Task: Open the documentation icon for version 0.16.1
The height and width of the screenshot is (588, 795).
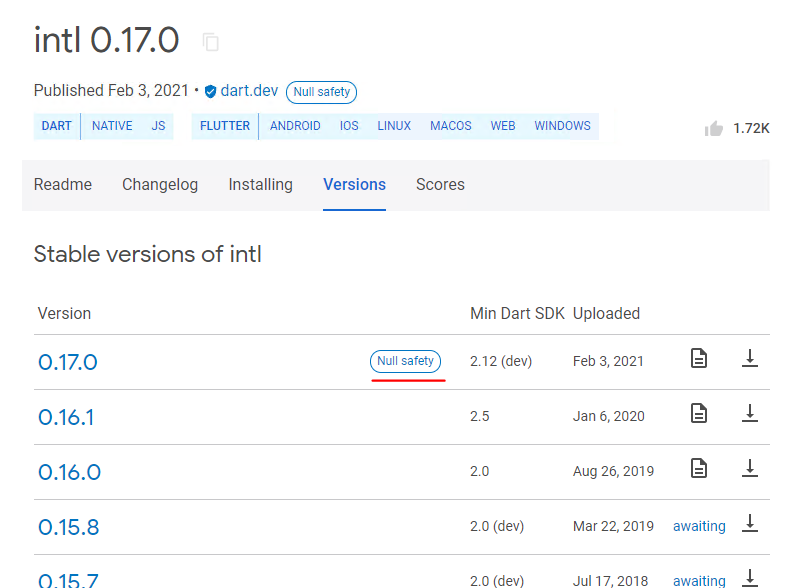Action: (x=699, y=413)
